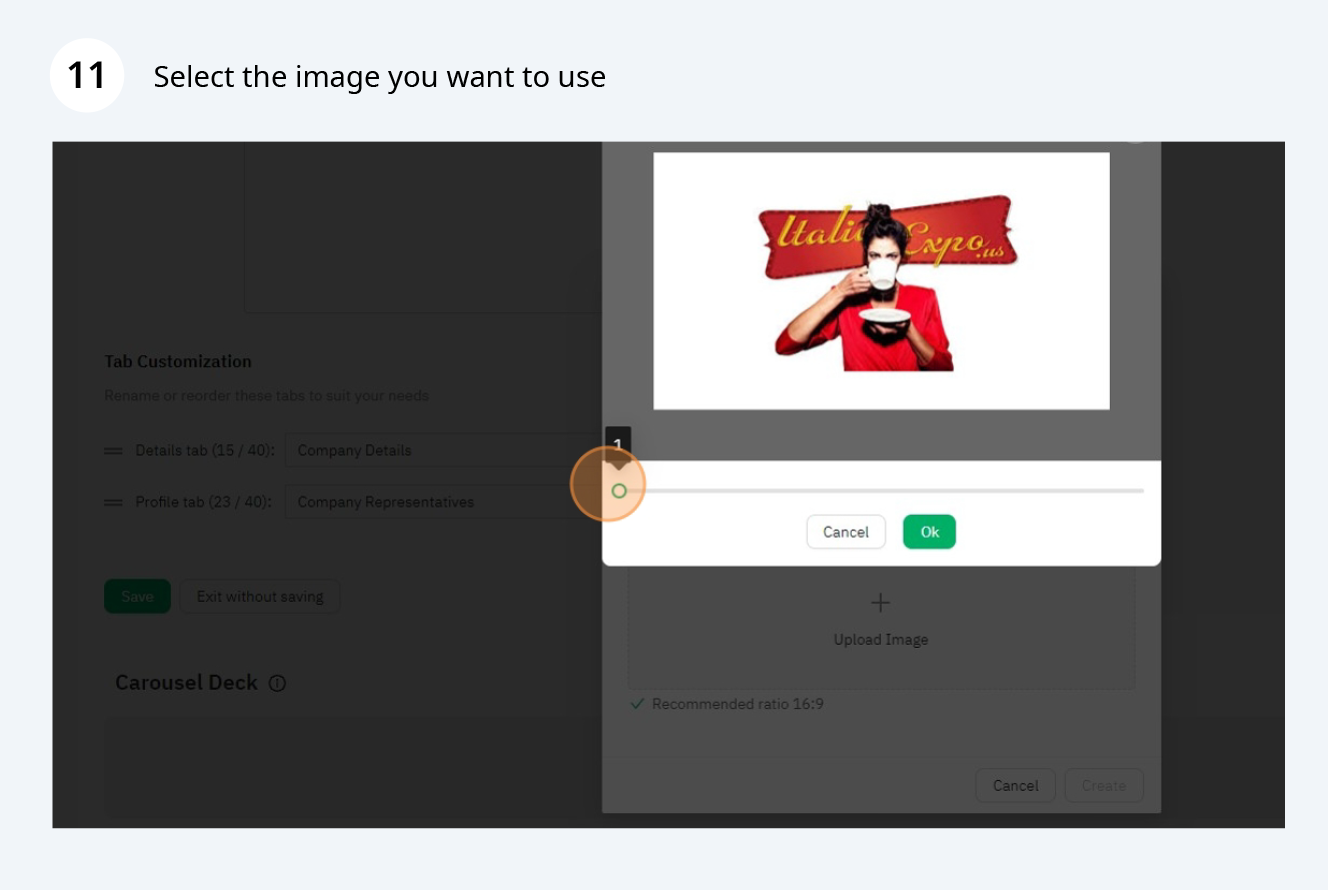Click the reorder handle beside Details tab

click(113, 451)
